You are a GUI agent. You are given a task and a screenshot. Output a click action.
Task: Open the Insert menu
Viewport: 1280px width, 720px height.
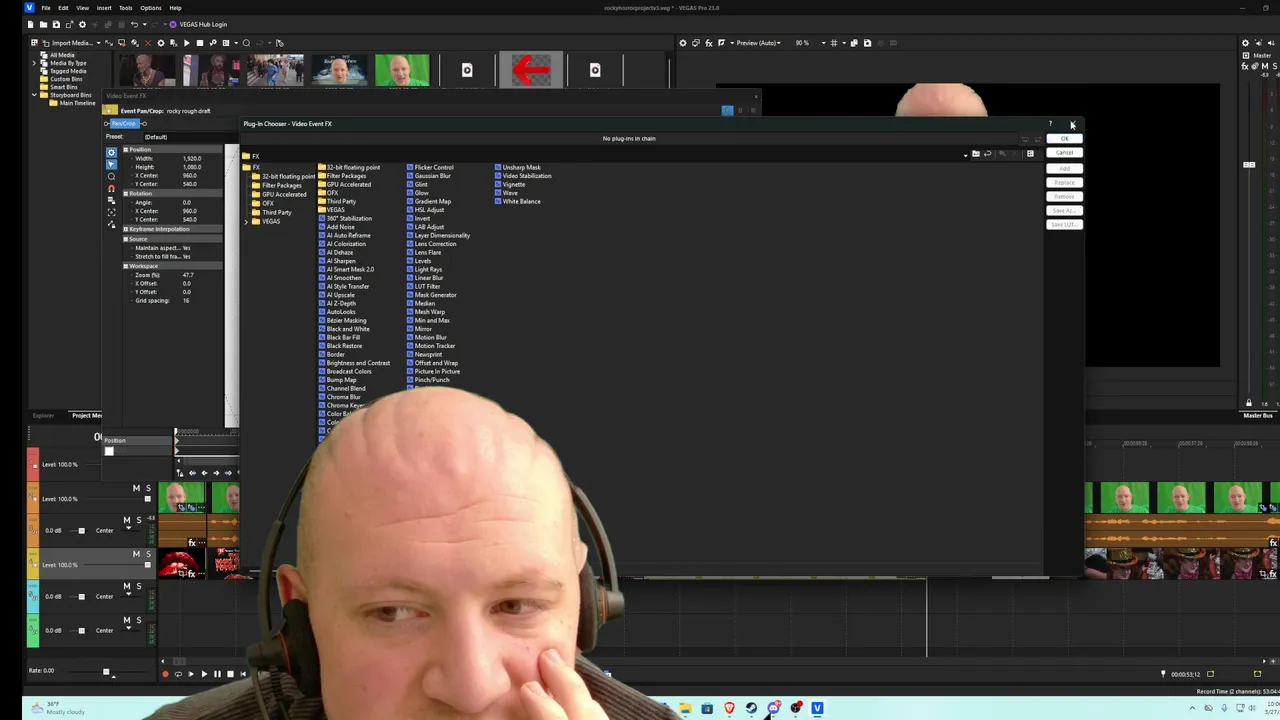[x=104, y=8]
